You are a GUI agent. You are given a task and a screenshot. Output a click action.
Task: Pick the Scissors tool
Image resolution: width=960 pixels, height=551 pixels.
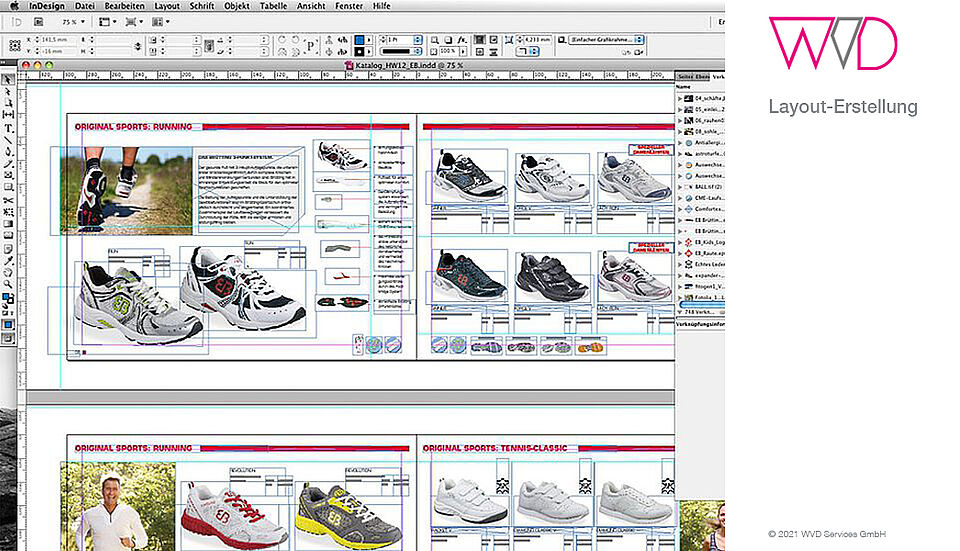7,199
